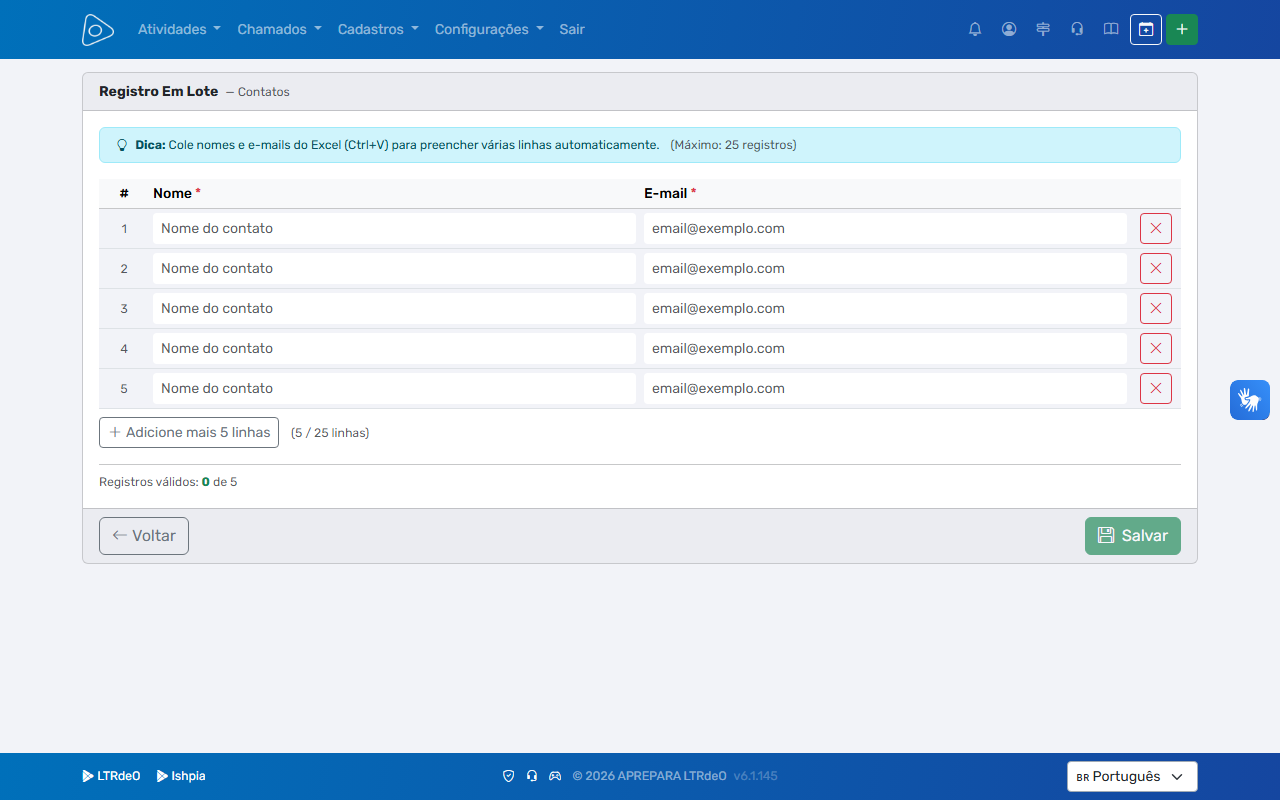Image resolution: width=1280 pixels, height=800 pixels.
Task: Open the book documentation icon
Action: 1111,29
